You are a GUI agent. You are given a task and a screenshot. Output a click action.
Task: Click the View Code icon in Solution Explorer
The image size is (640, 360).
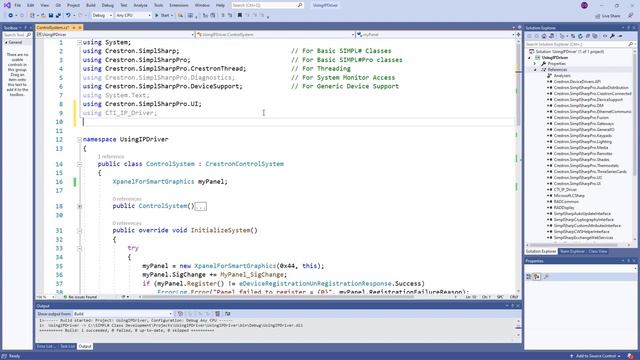pyautogui.click(x=605, y=36)
